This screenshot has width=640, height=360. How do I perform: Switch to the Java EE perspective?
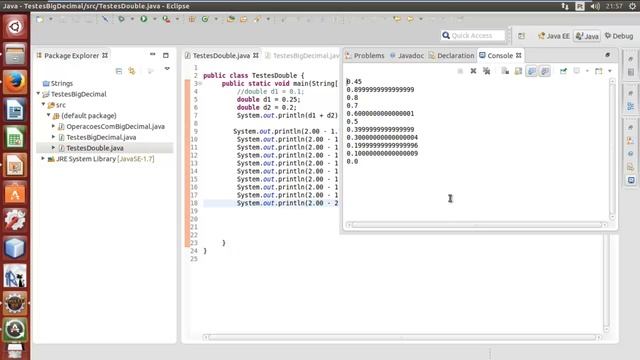click(553, 36)
